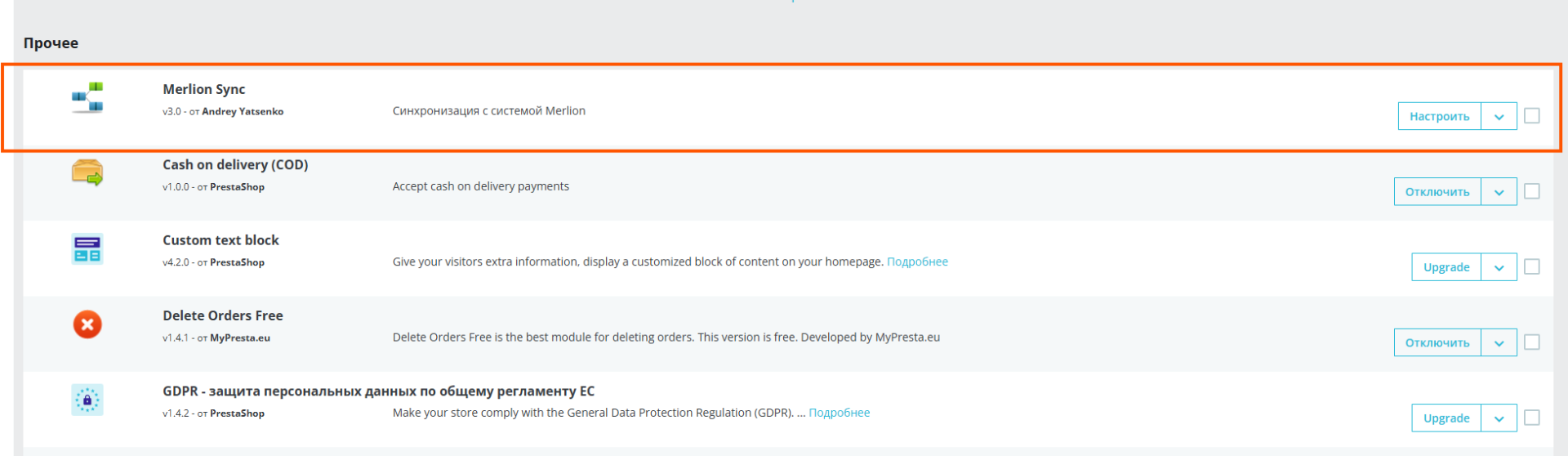Click version text v4.2.0 of Custom text block
Image resolution: width=1568 pixels, height=456 pixels.
pyautogui.click(x=176, y=262)
